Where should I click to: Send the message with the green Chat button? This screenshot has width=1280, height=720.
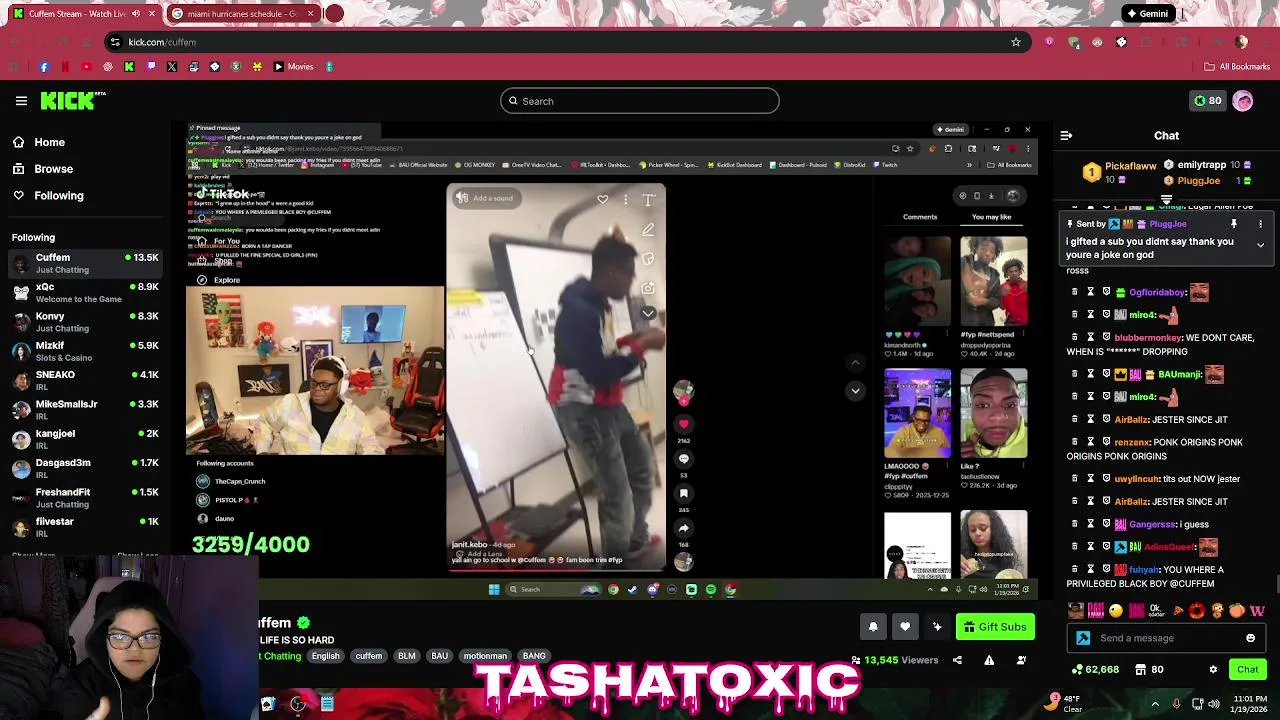click(x=1248, y=670)
